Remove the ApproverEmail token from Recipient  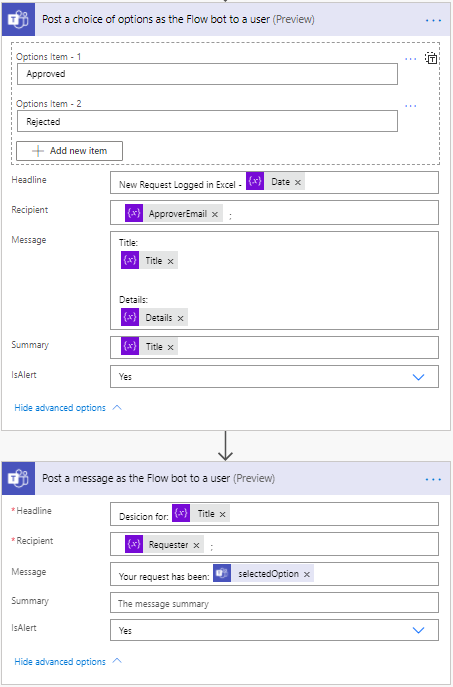(215, 214)
